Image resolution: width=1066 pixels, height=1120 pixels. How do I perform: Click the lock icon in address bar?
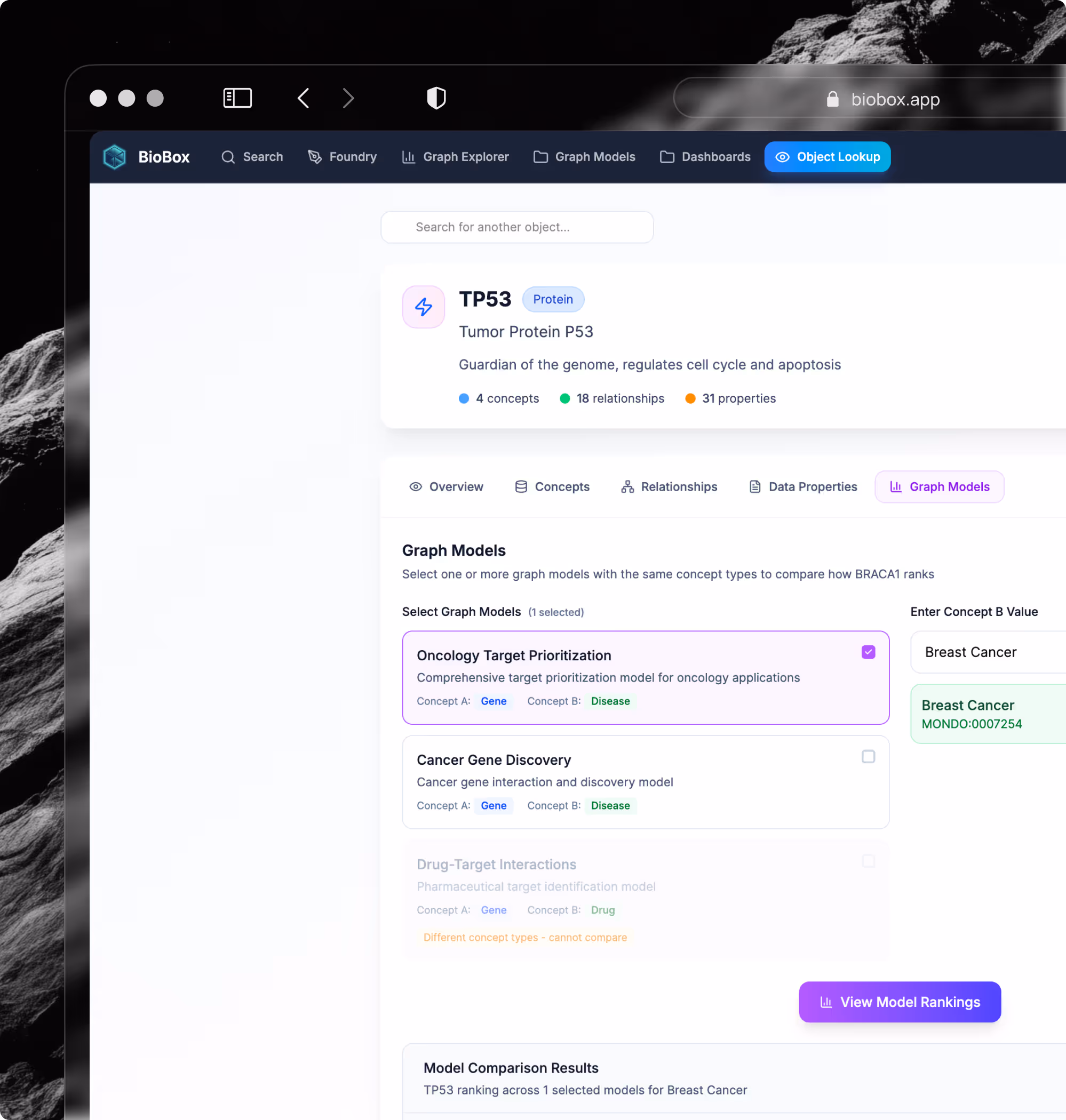pos(832,99)
